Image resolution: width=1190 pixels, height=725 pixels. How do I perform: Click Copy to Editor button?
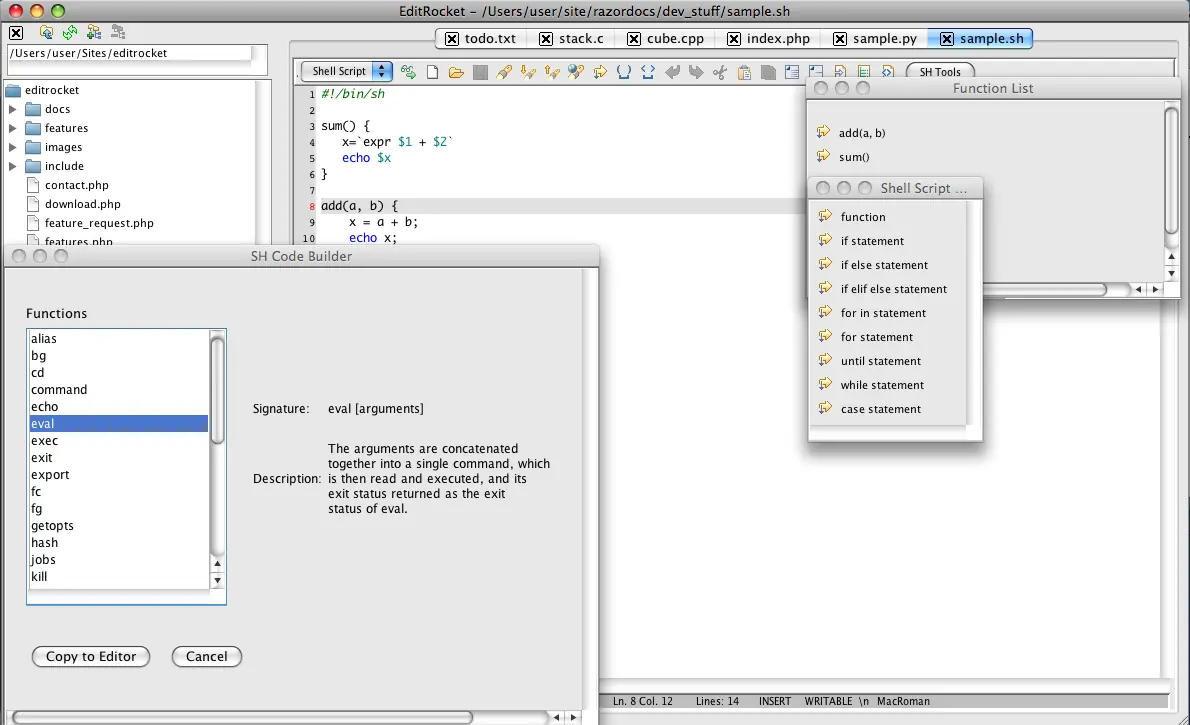[x=91, y=657]
